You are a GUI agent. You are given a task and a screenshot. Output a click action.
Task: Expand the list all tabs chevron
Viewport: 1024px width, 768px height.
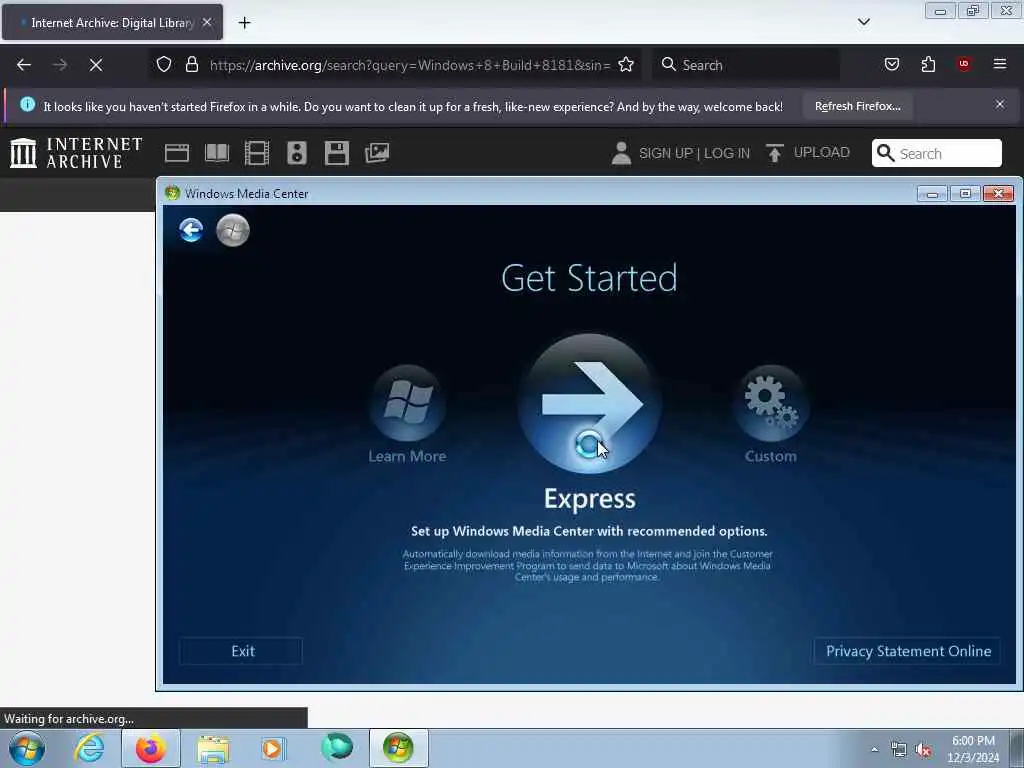[863, 22]
